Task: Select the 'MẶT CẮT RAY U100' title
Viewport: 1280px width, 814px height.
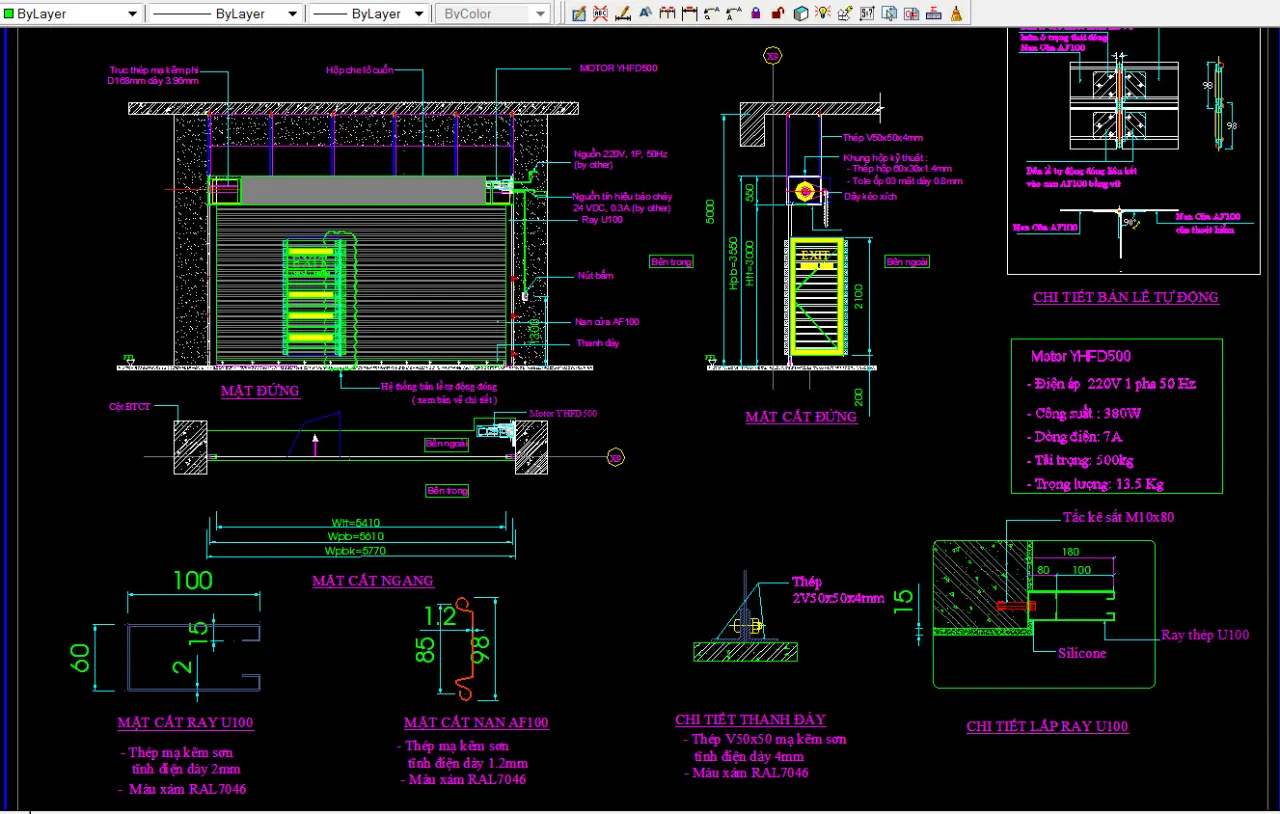Action: (x=185, y=723)
